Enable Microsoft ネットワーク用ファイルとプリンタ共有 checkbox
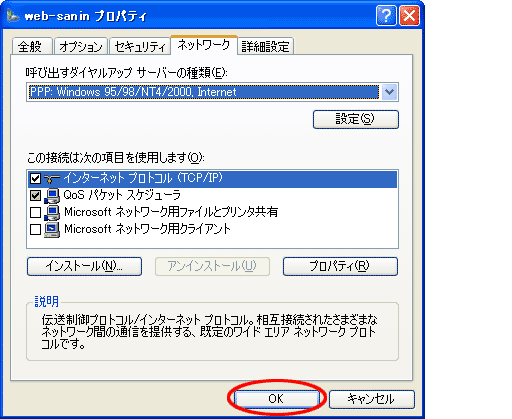512x419 pixels. [x=35, y=212]
